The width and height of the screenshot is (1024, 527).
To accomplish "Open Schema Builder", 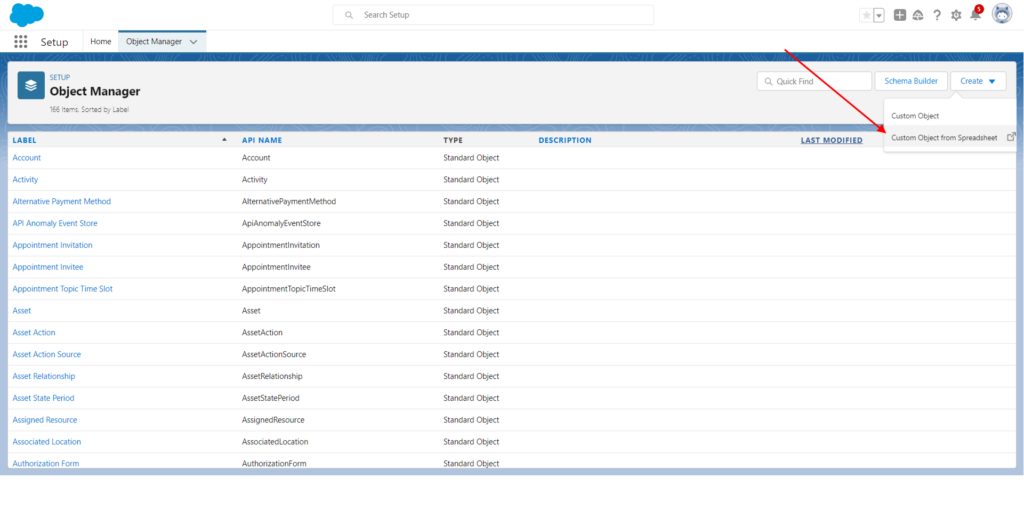I will pyautogui.click(x=911, y=81).
